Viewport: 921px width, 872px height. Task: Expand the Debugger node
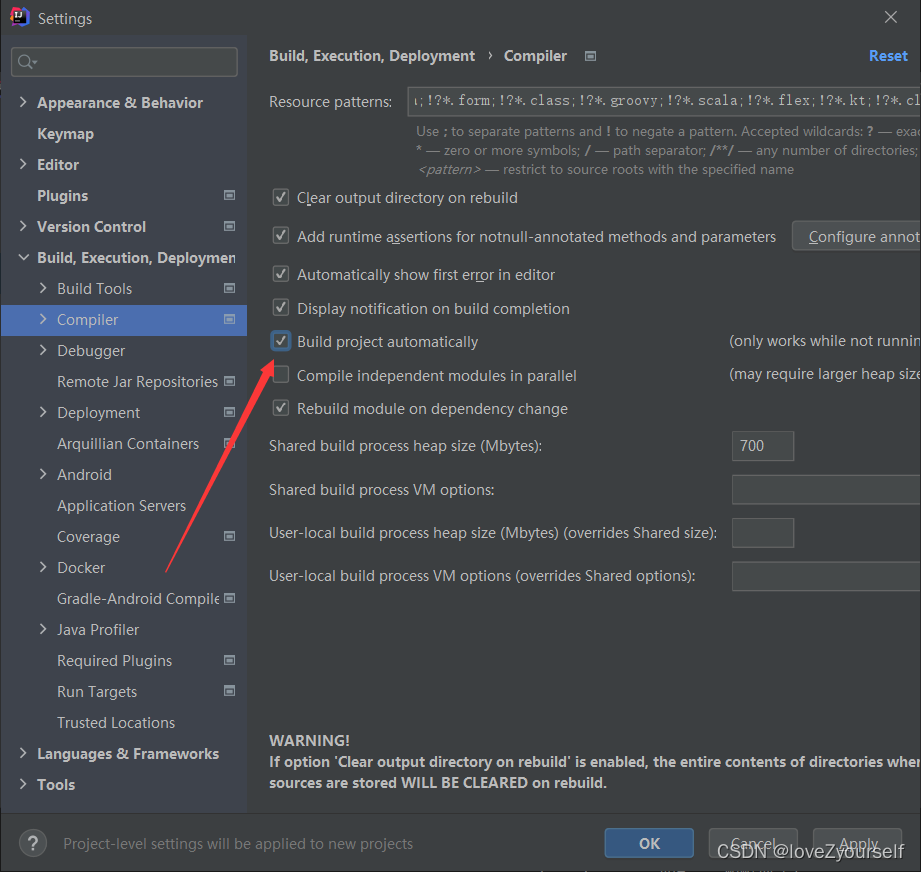[x=43, y=350]
